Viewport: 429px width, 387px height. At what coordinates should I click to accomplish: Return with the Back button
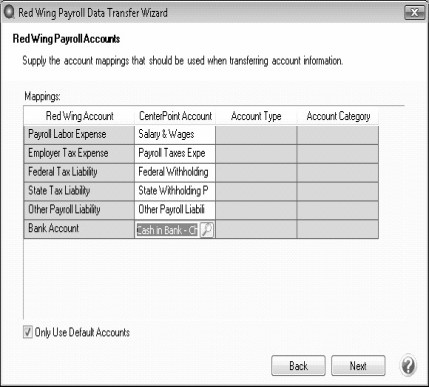click(298, 366)
